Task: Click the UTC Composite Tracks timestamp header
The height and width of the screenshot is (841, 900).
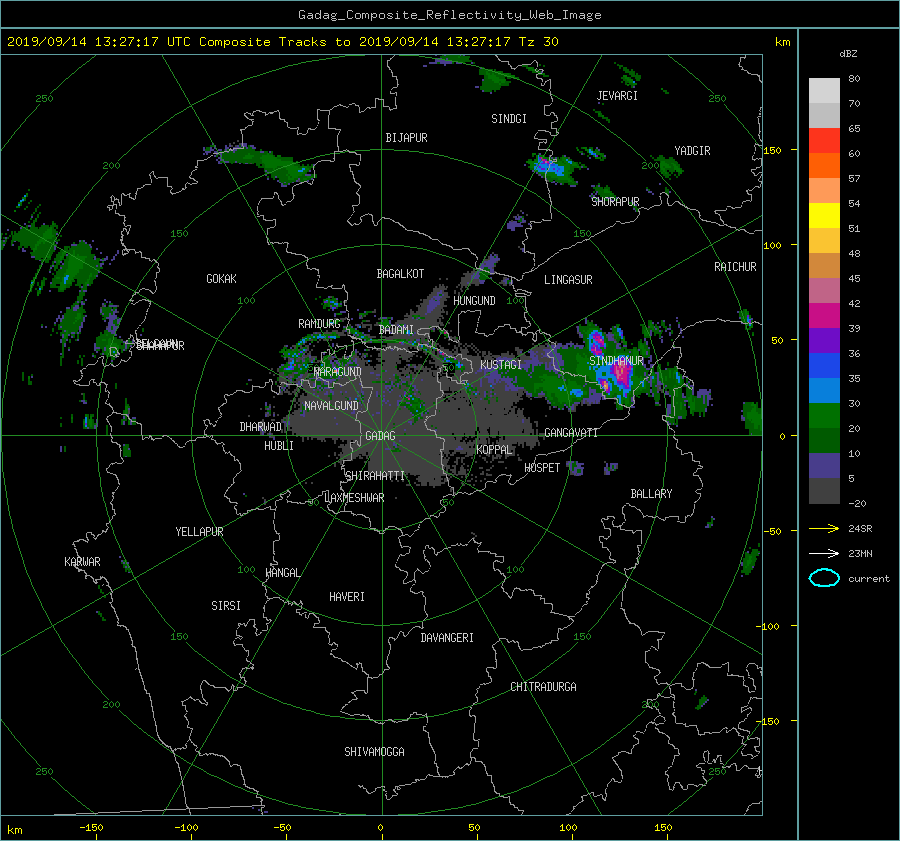Action: (x=283, y=42)
